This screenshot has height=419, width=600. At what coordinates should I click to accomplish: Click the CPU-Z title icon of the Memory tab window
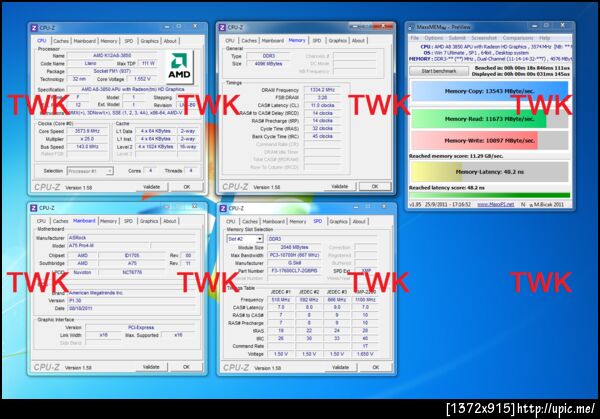point(222,27)
